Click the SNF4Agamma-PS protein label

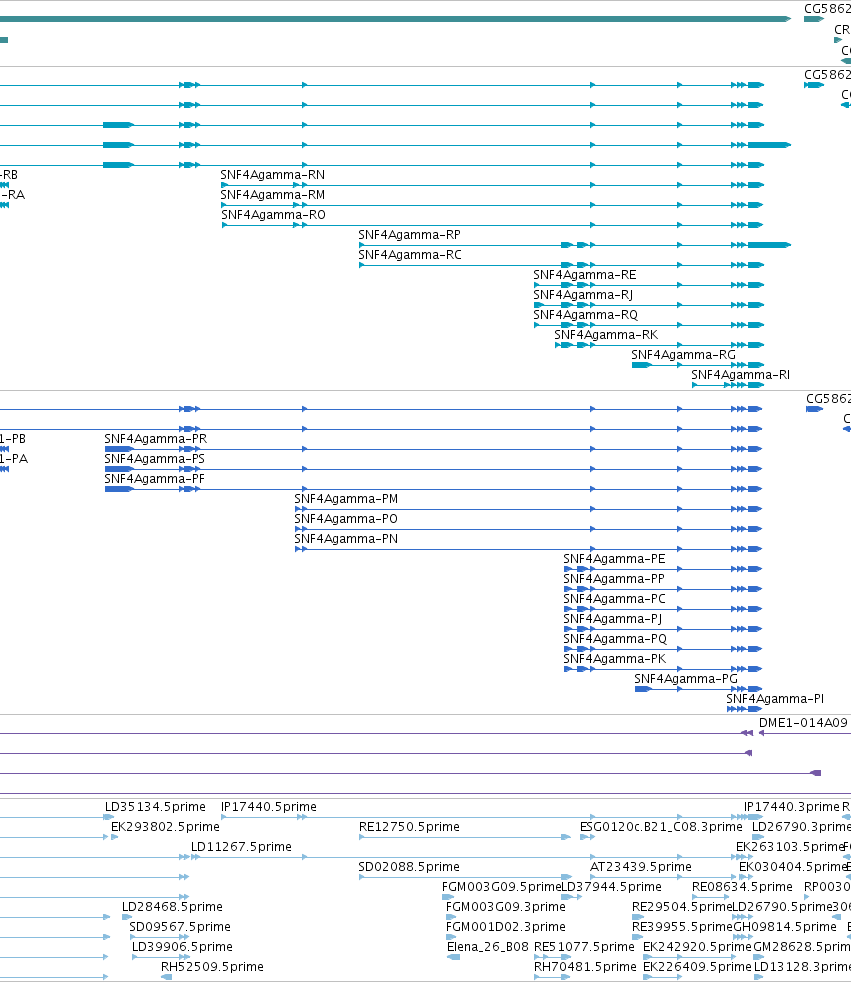tap(154, 459)
